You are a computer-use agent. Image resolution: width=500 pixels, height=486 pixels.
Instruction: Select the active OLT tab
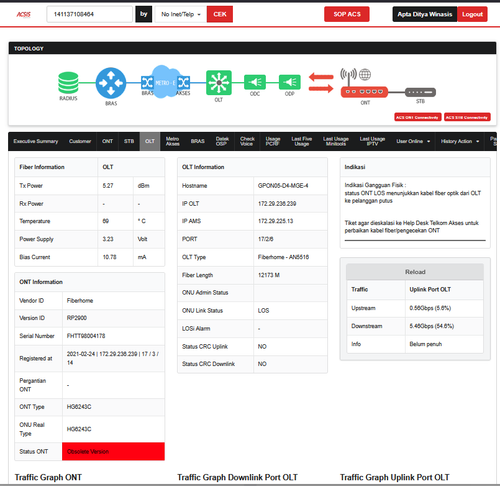[x=150, y=141]
